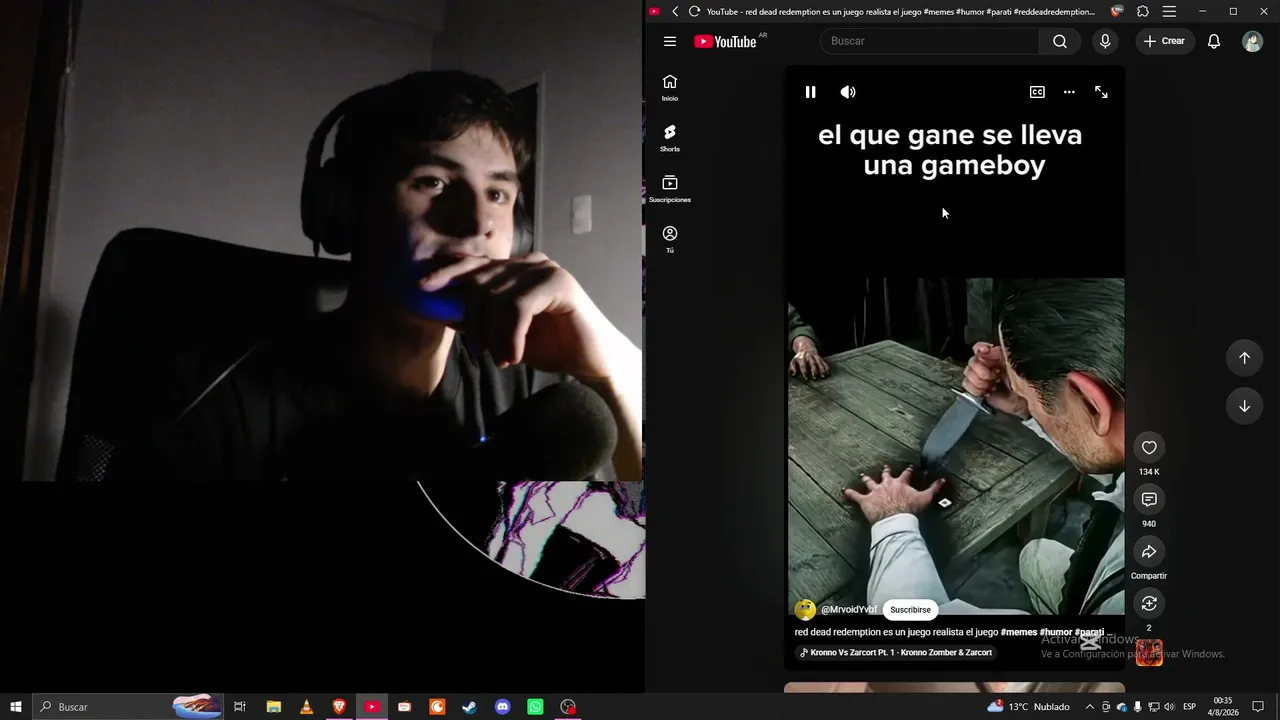Mute the Short's audio
Image resolution: width=1280 pixels, height=720 pixels.
point(848,92)
